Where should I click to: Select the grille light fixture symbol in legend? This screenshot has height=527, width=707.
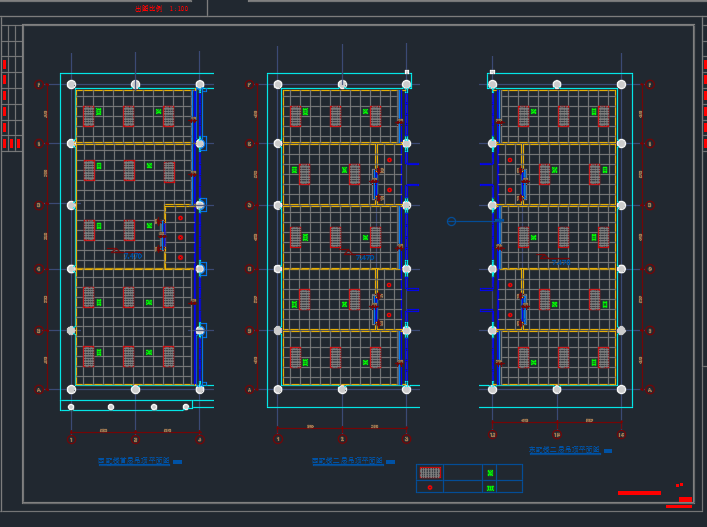[430, 472]
